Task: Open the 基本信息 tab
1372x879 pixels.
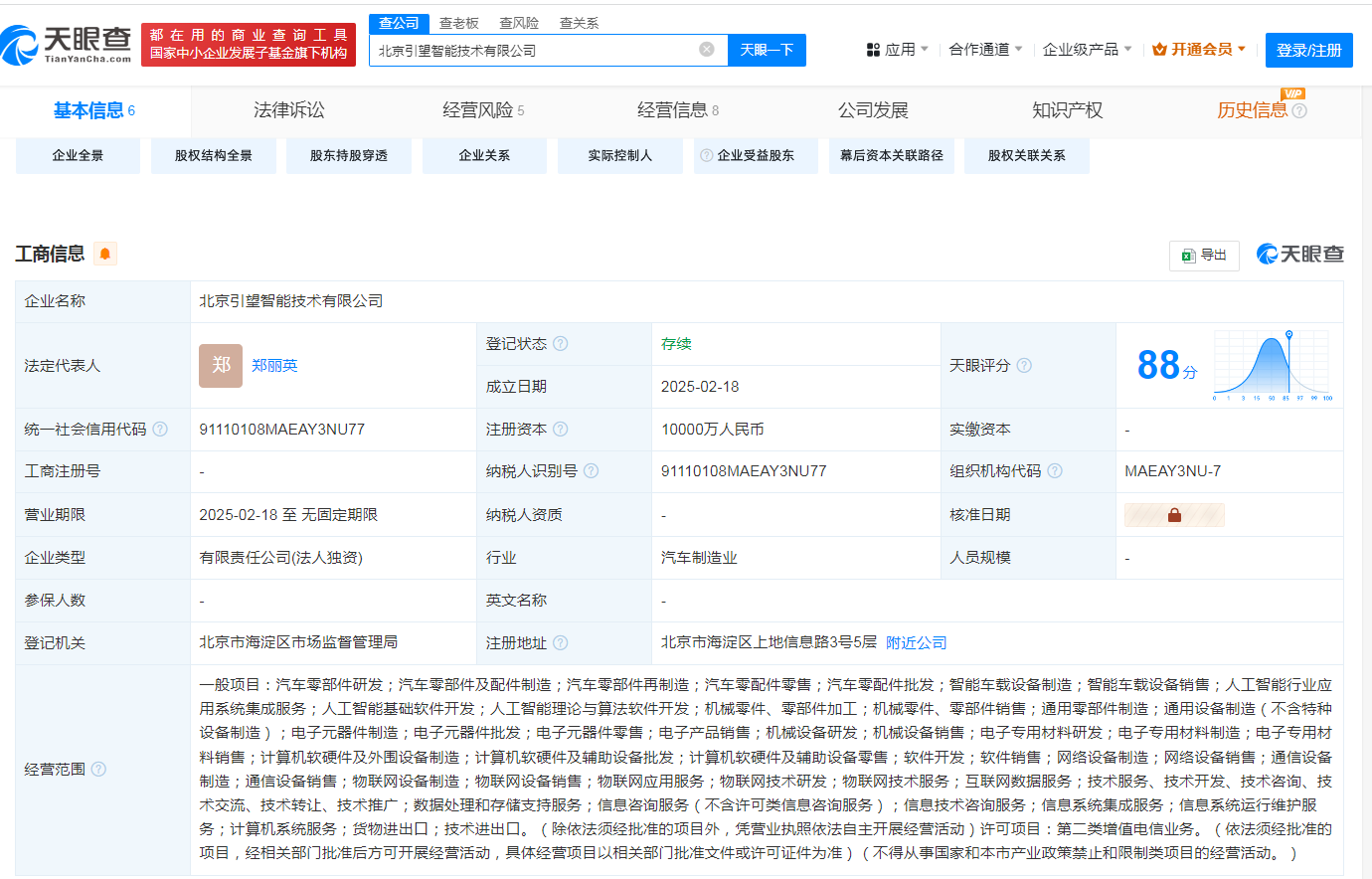Action: coord(94,110)
